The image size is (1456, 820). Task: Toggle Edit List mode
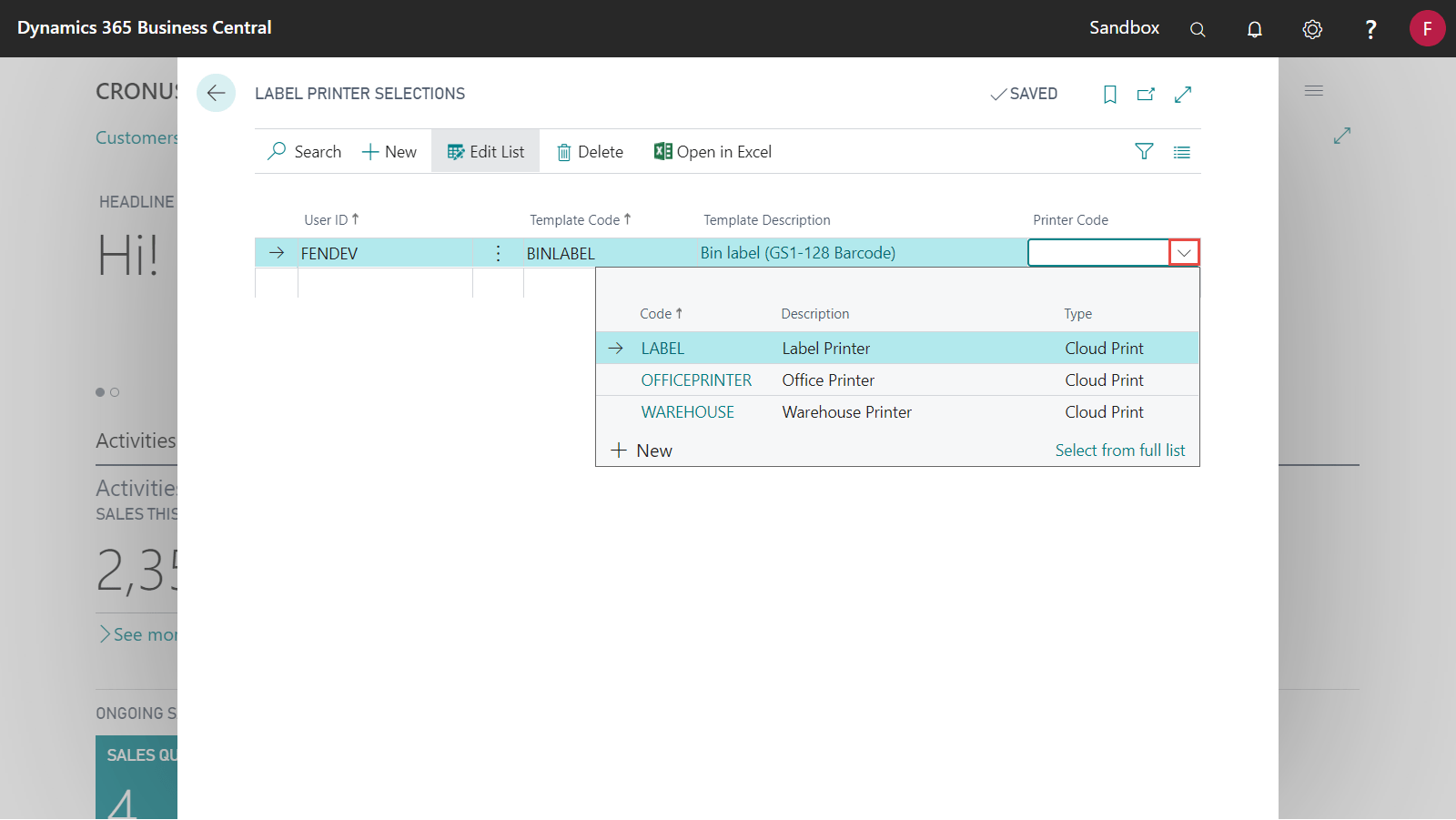[486, 152]
